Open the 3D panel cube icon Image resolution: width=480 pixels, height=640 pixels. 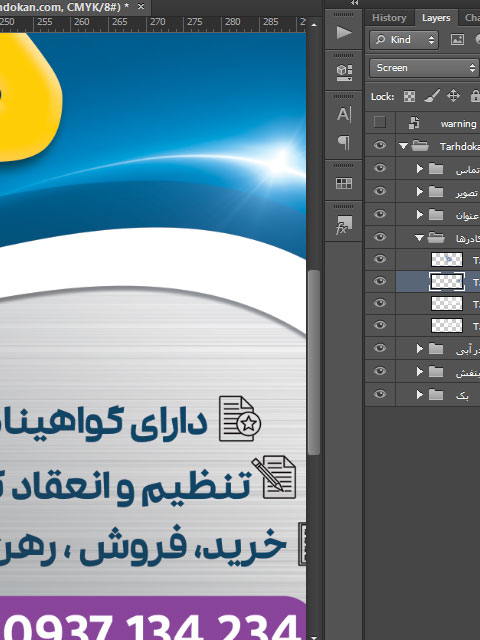point(344,73)
